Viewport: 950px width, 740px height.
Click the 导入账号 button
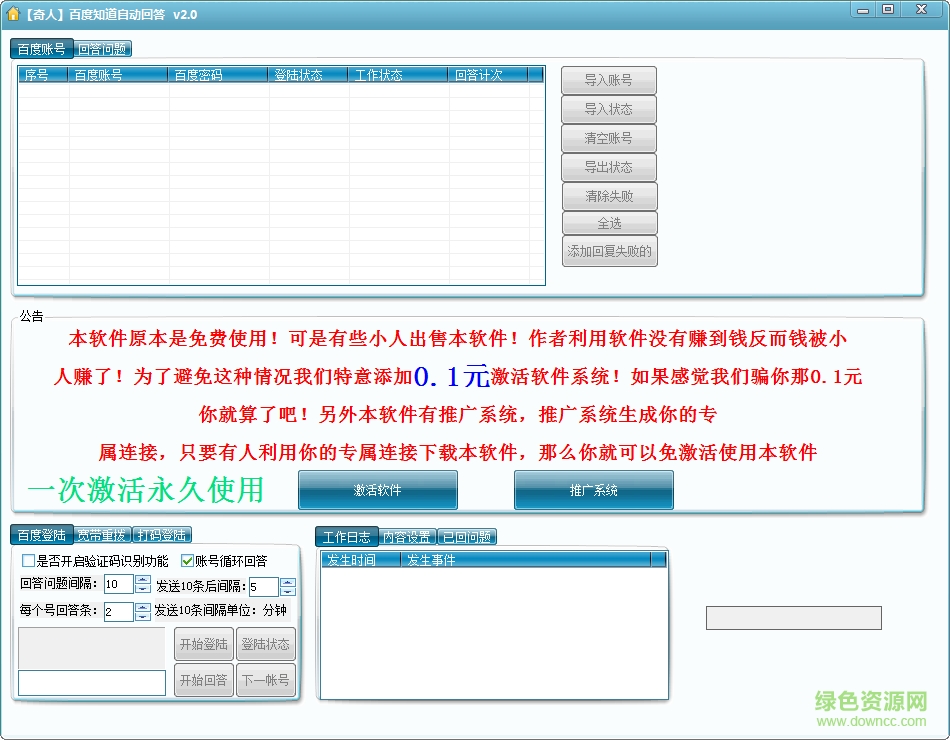tap(609, 80)
